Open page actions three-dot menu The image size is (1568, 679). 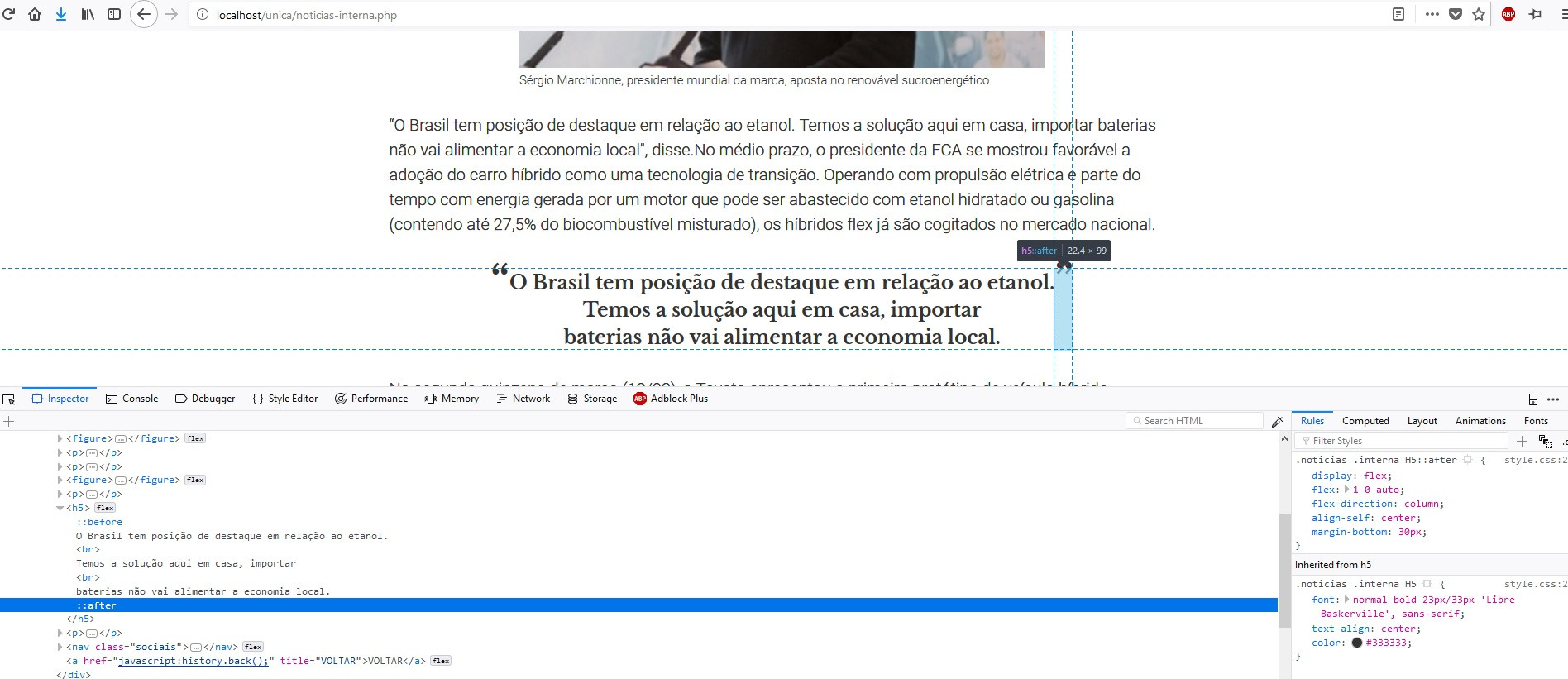pos(1432,14)
